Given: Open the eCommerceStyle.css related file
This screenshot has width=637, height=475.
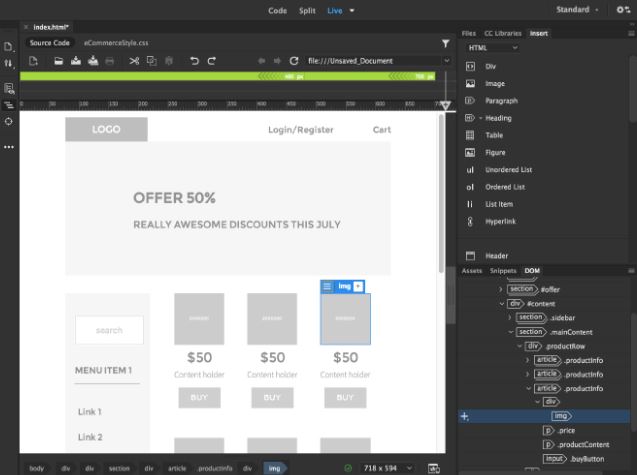Looking at the screenshot, I should (116, 43).
